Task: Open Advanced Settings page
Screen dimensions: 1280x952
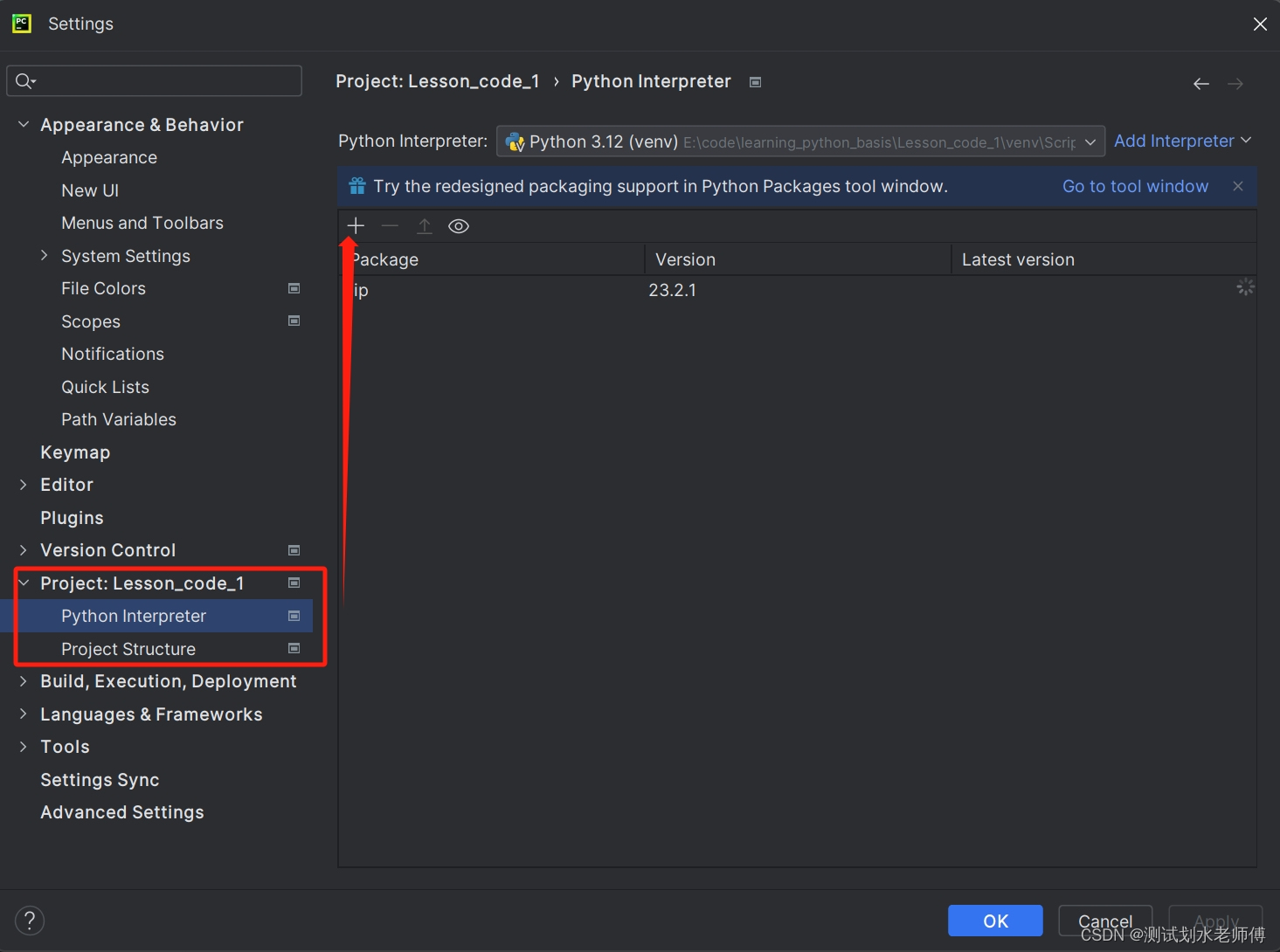Action: pyautogui.click(x=122, y=812)
